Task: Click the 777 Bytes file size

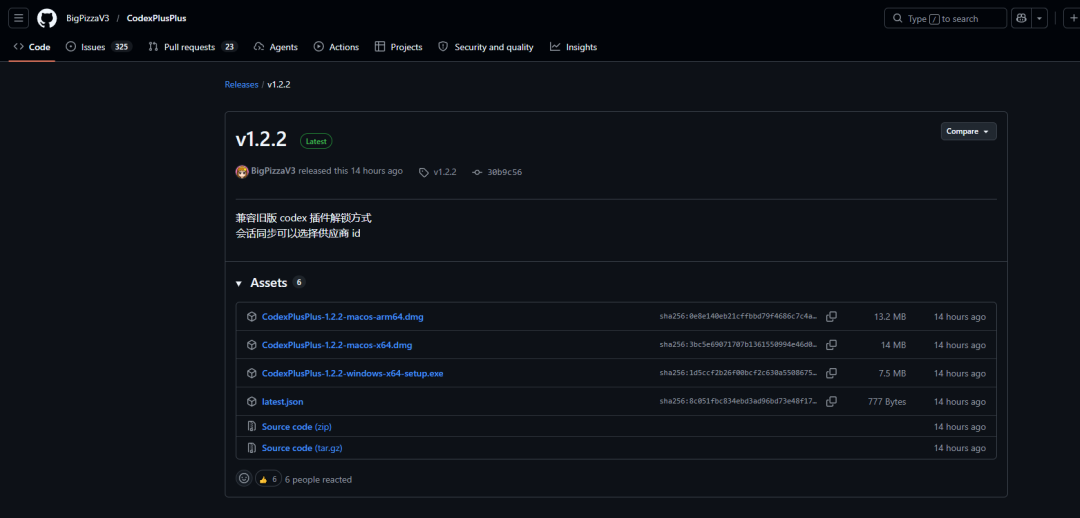Action: [887, 402]
